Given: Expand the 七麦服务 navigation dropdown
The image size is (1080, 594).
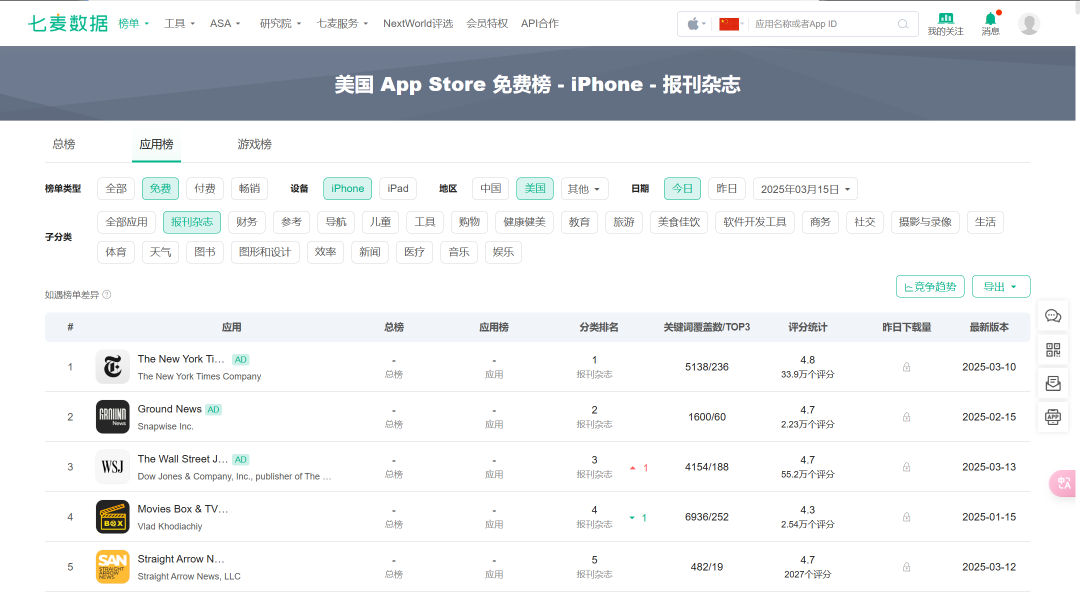Looking at the screenshot, I should pos(342,23).
